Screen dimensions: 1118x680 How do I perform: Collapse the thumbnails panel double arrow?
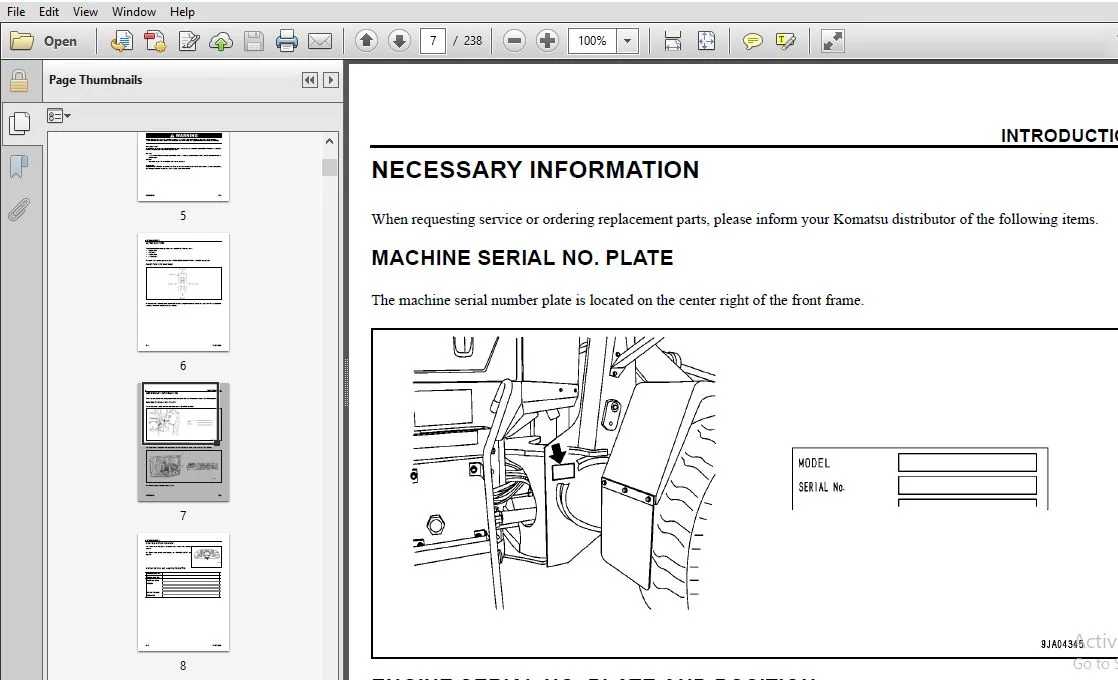tap(309, 80)
